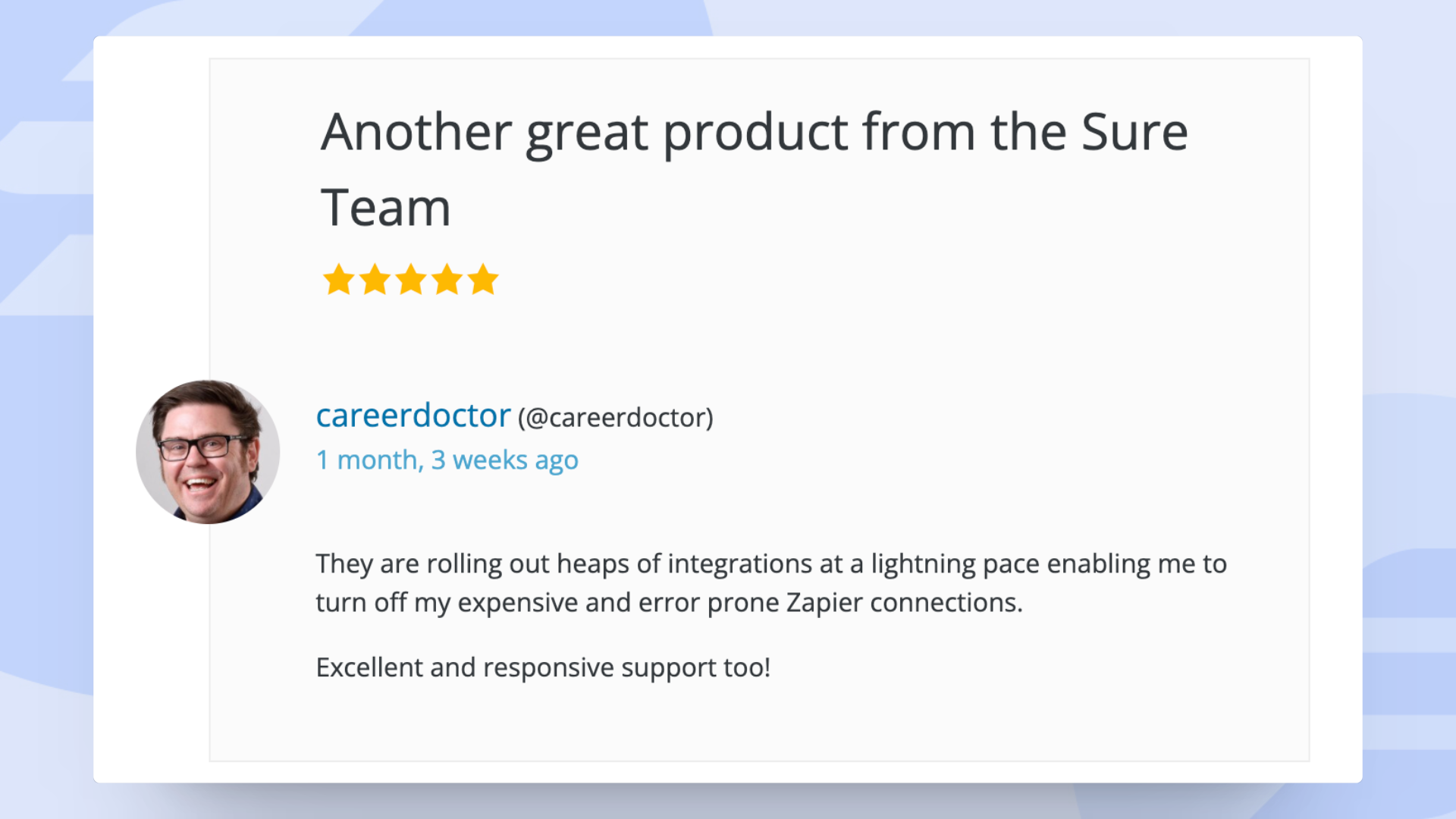Click the second gold rating star
Image resolution: width=1456 pixels, height=819 pixels.
tap(375, 280)
